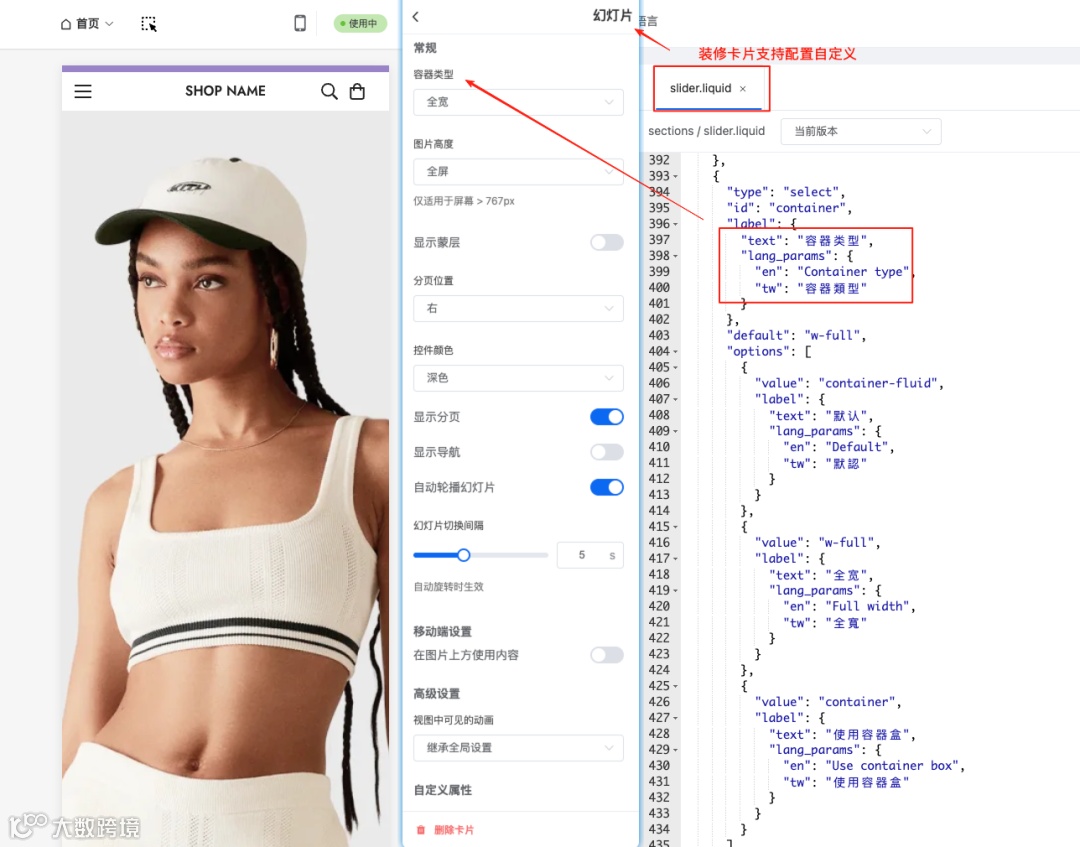Click sections / slider.liquid breadcrumb path

[x=706, y=131]
